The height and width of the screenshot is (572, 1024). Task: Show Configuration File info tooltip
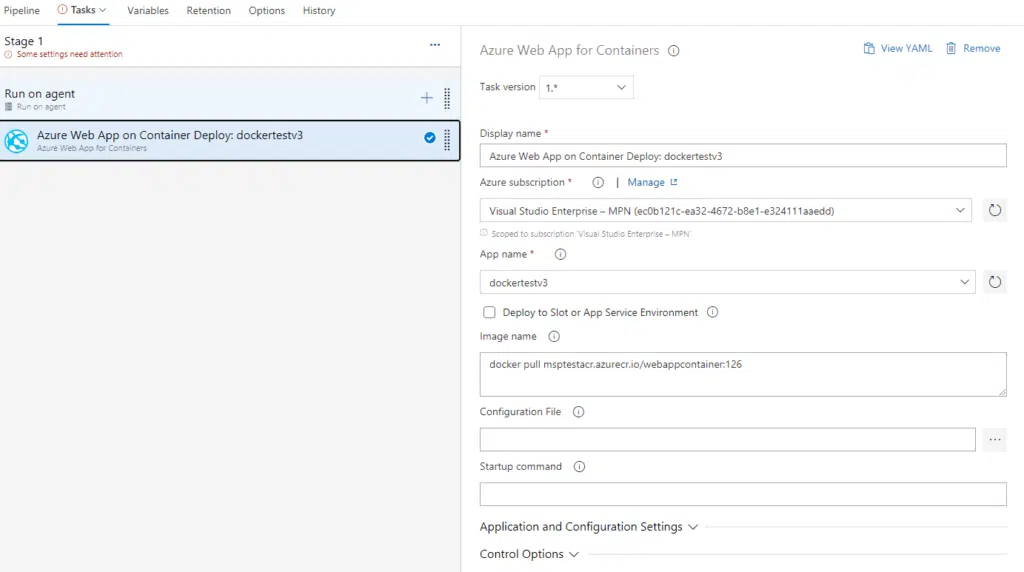(578, 412)
